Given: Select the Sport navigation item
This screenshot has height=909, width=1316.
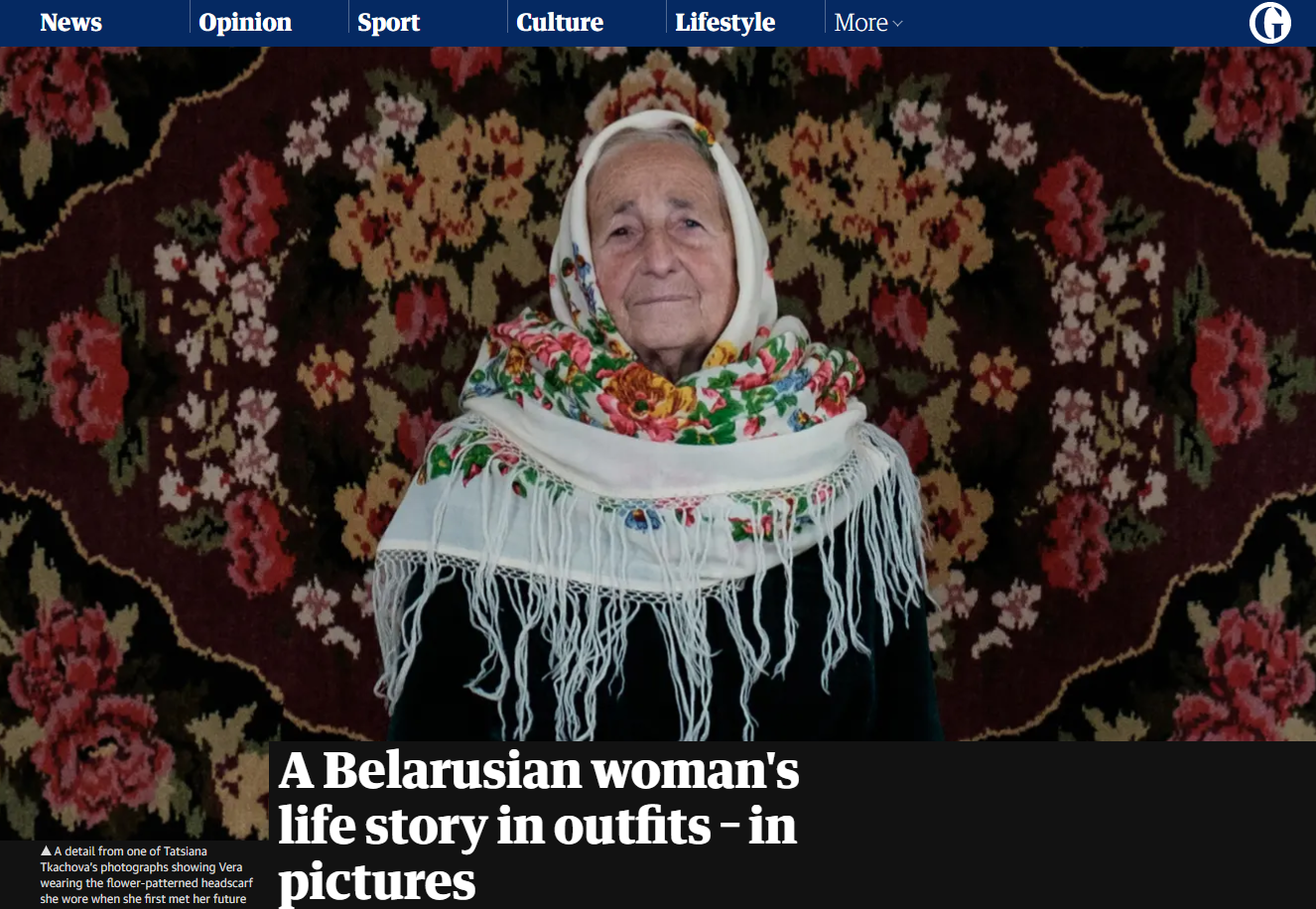Looking at the screenshot, I should pyautogui.click(x=388, y=22).
